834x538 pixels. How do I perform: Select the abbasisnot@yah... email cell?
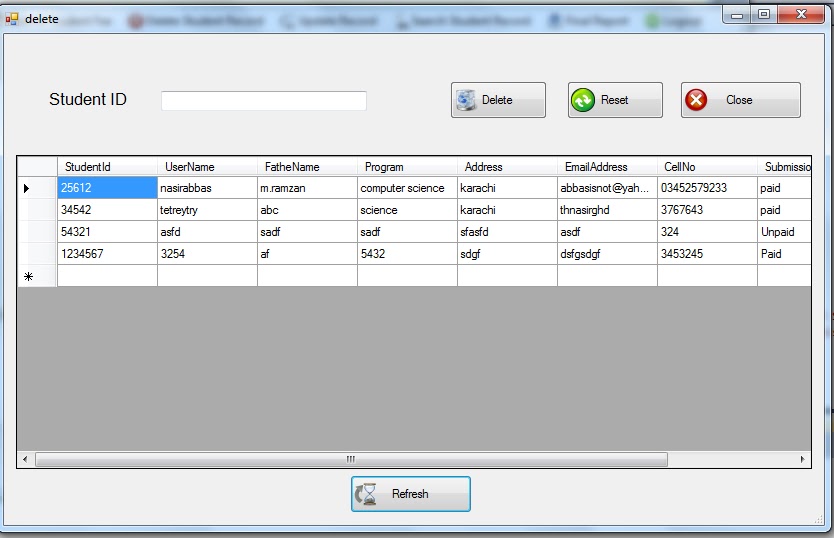607,188
